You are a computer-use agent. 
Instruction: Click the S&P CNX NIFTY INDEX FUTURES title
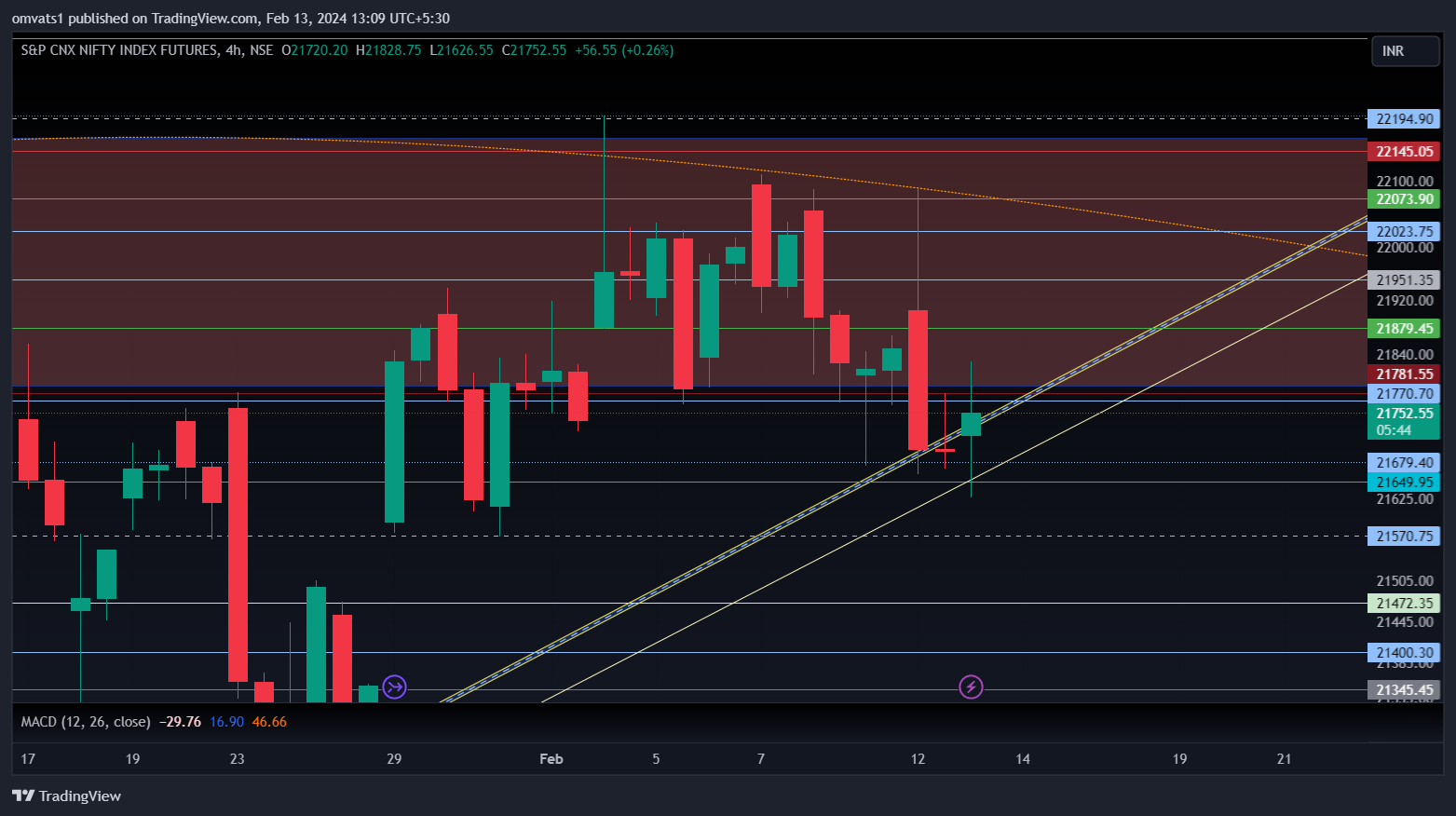click(119, 50)
